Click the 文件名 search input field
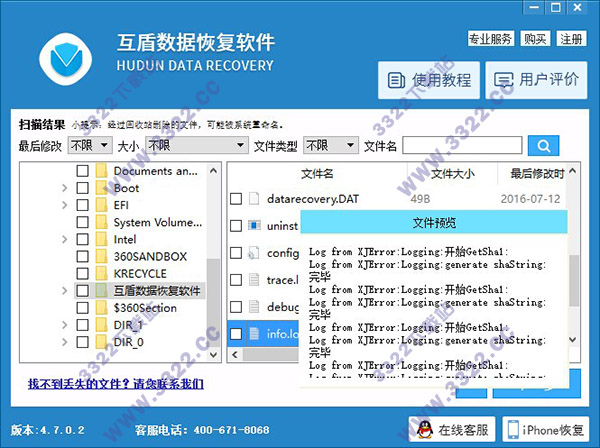600x448 pixels. 462,146
